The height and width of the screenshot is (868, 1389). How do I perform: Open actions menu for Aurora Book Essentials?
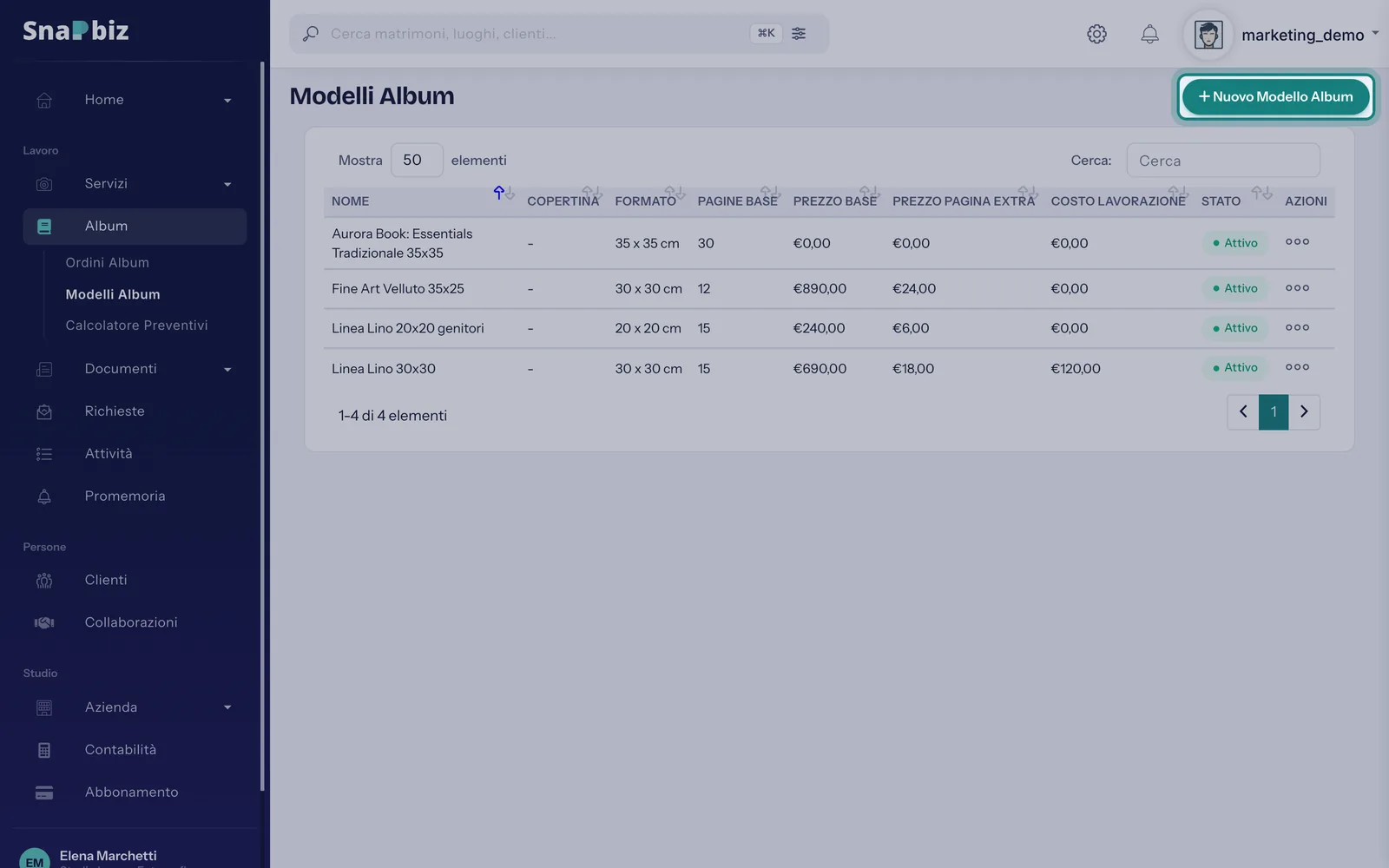click(1297, 242)
